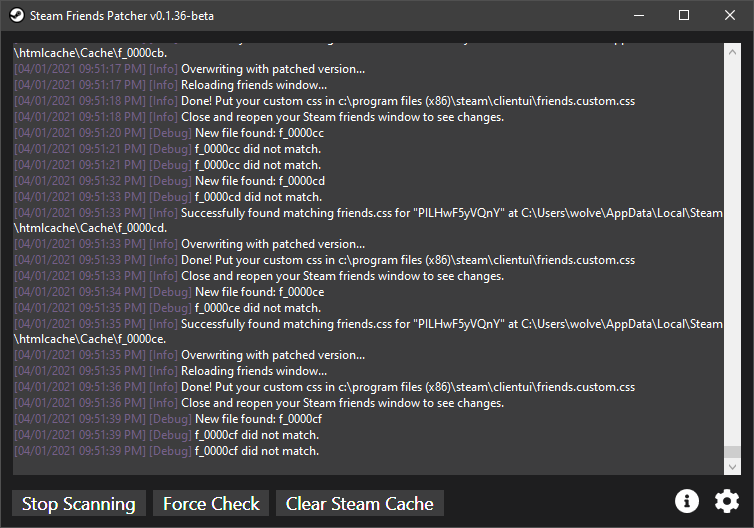The height and width of the screenshot is (528, 754).
Task: Open settings via gear icon
Action: click(x=727, y=501)
